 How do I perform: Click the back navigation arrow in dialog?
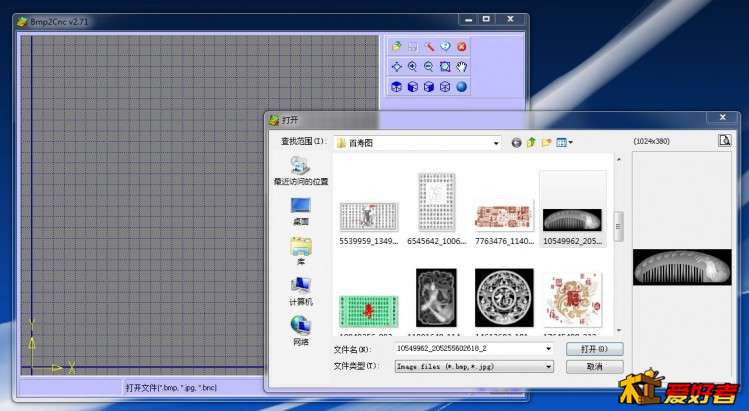tap(516, 143)
